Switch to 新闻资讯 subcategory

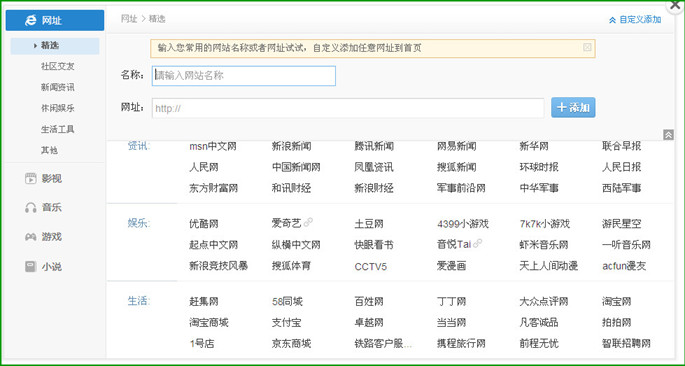tap(58, 87)
